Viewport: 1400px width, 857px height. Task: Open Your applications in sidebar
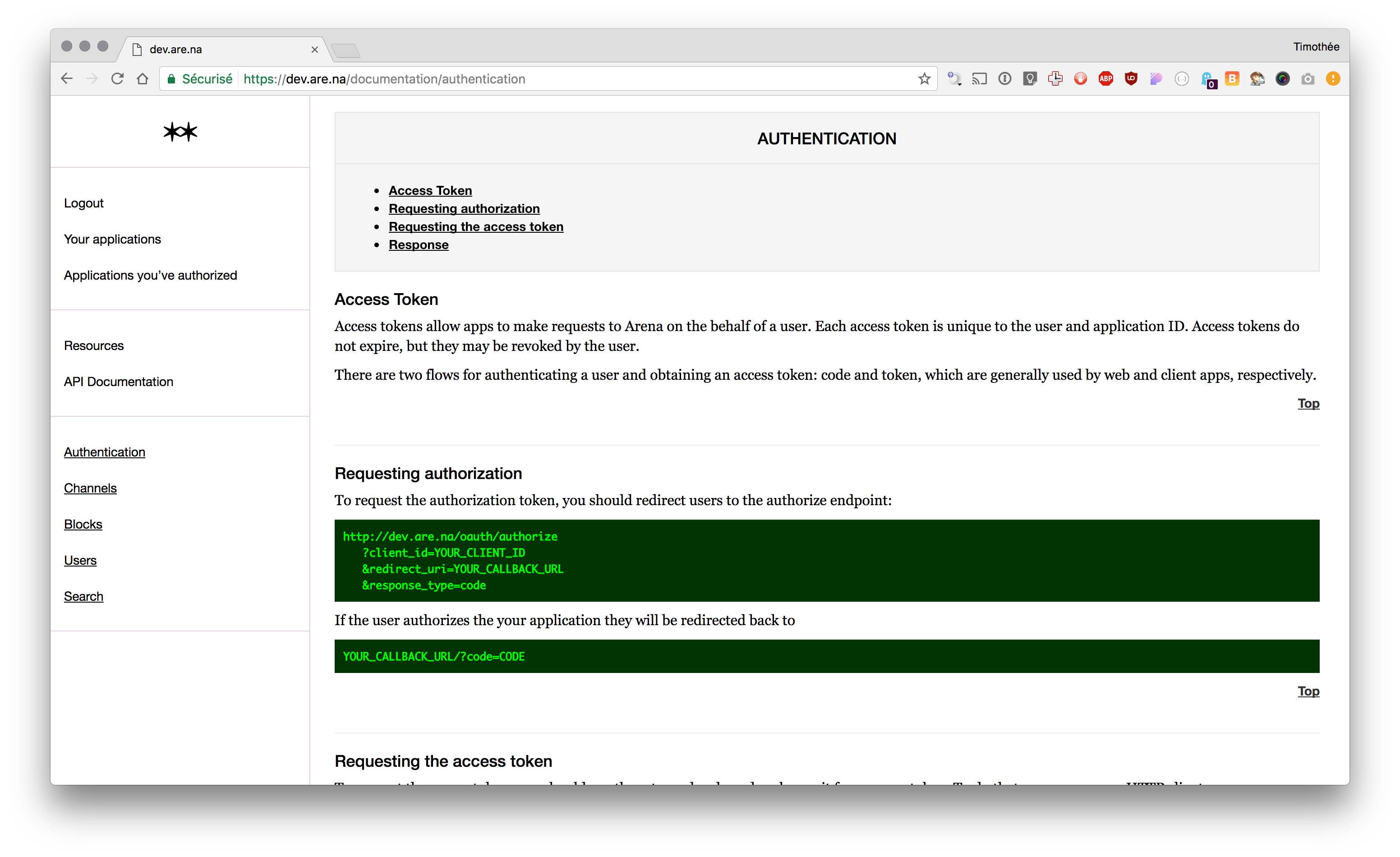click(112, 239)
